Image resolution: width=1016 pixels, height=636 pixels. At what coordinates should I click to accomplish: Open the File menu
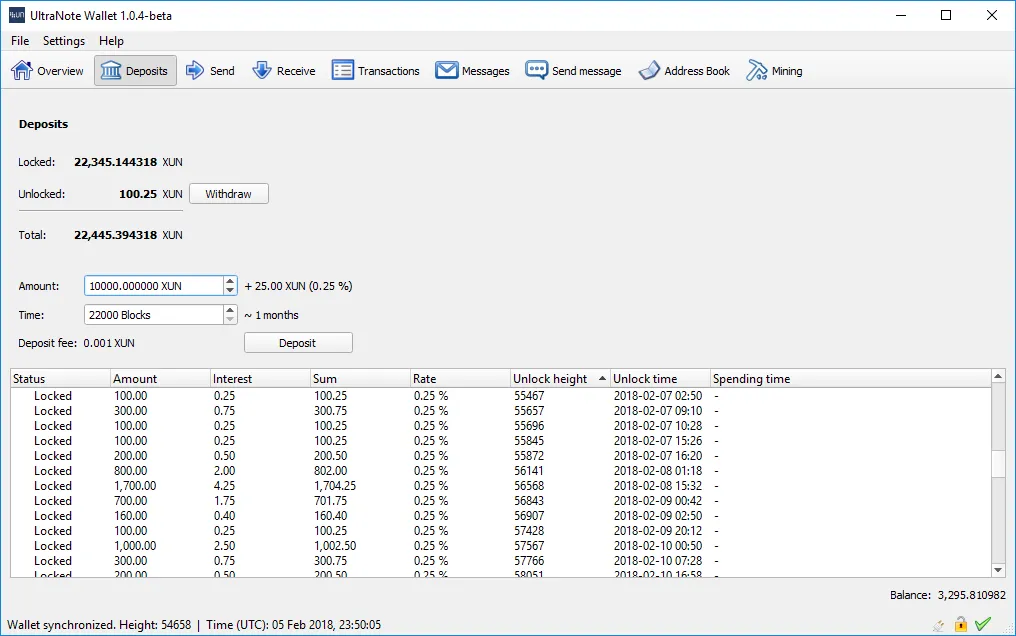[20, 41]
